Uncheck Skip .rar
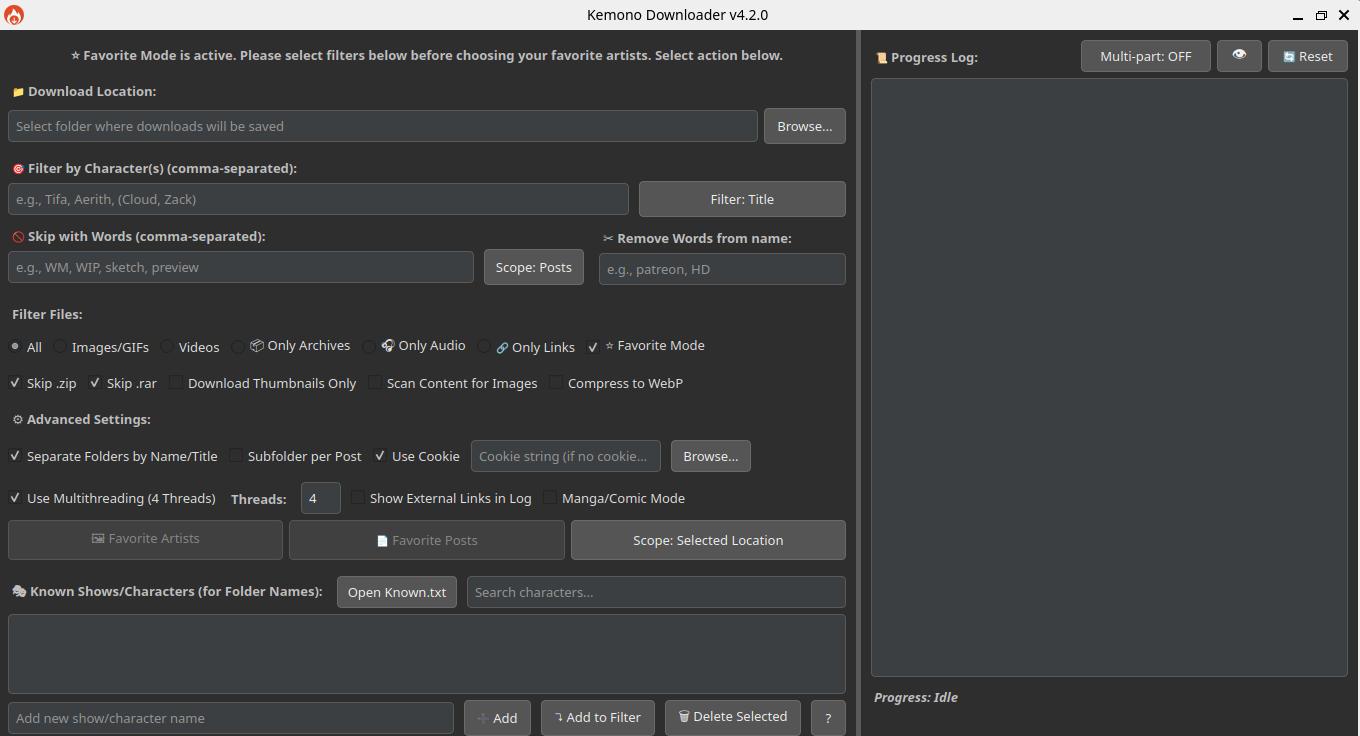This screenshot has width=1360, height=736. pyautogui.click(x=94, y=382)
